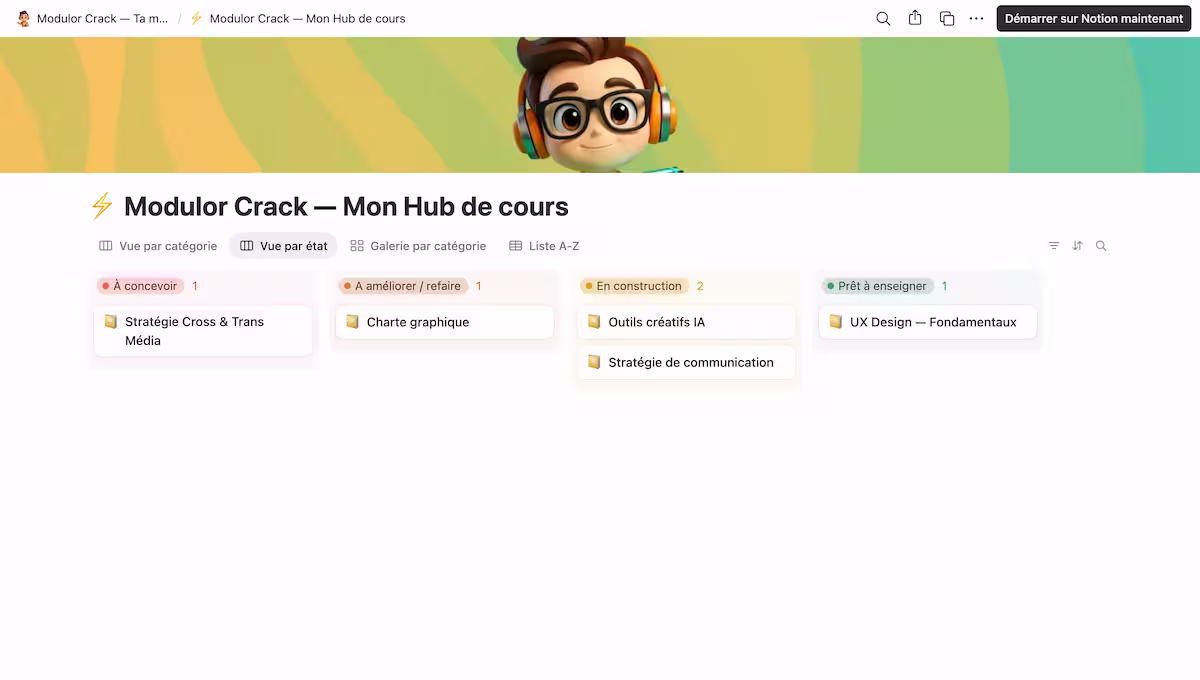Viewport: 1200px width, 680px height.
Task: Click the count 2 beside En construction
Action: [700, 286]
